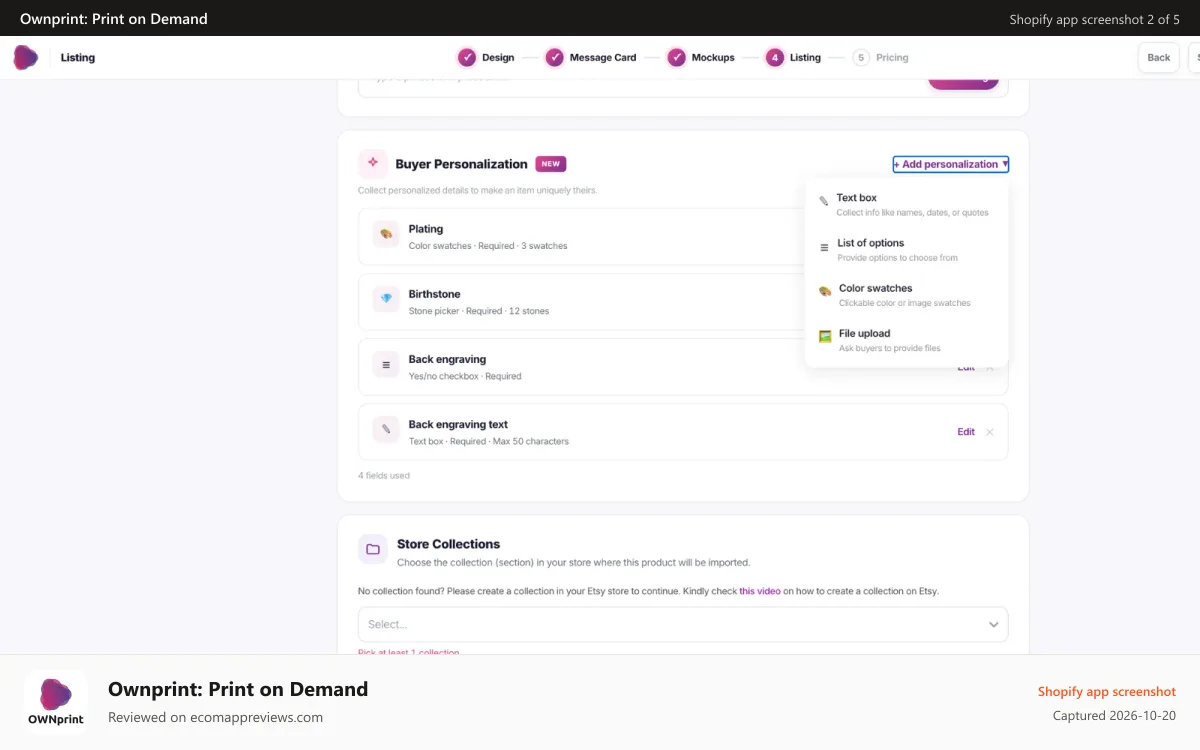This screenshot has width=1200, height=750.
Task: Remove the Back engraving text field
Action: pos(990,432)
